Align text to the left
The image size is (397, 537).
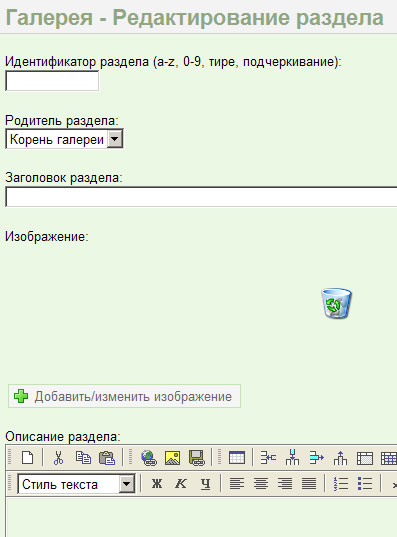pyautogui.click(x=237, y=484)
